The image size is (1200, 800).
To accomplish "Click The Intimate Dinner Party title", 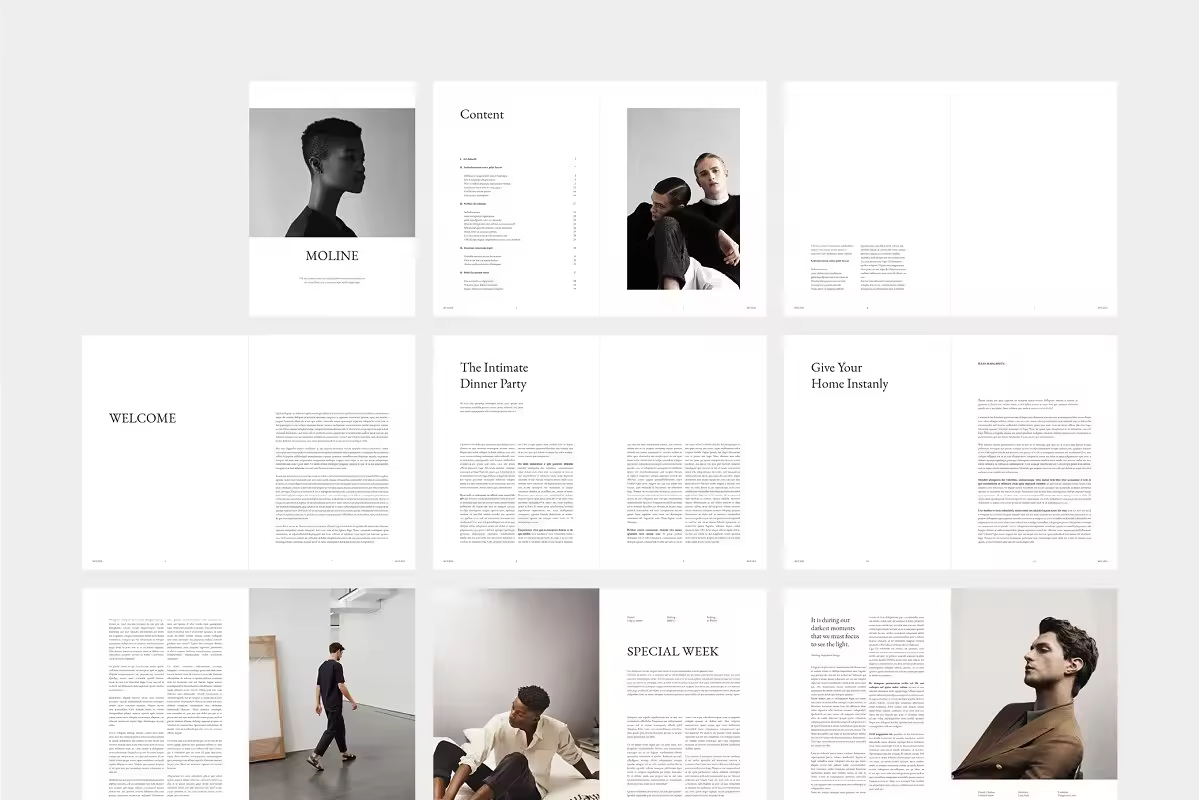I will coord(493,376).
